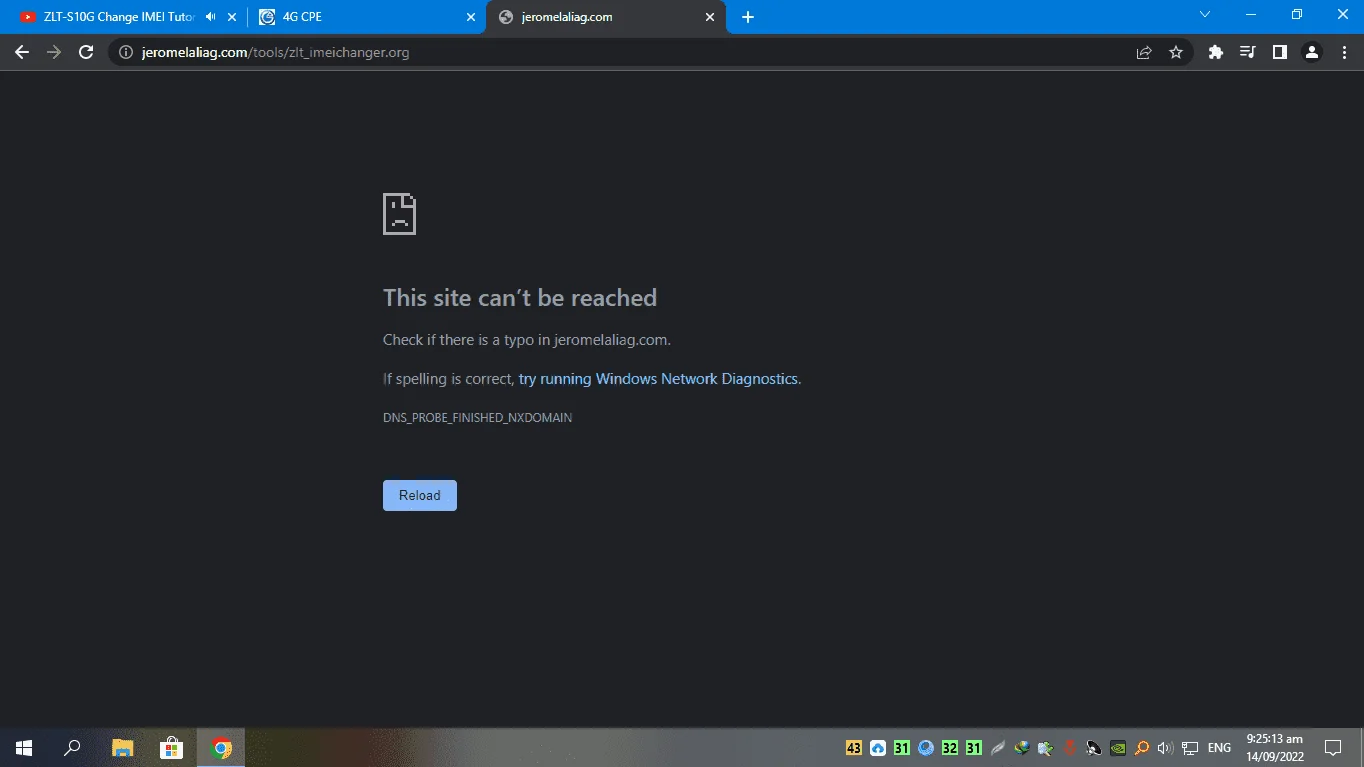Open the network status tray icon

(1190, 748)
